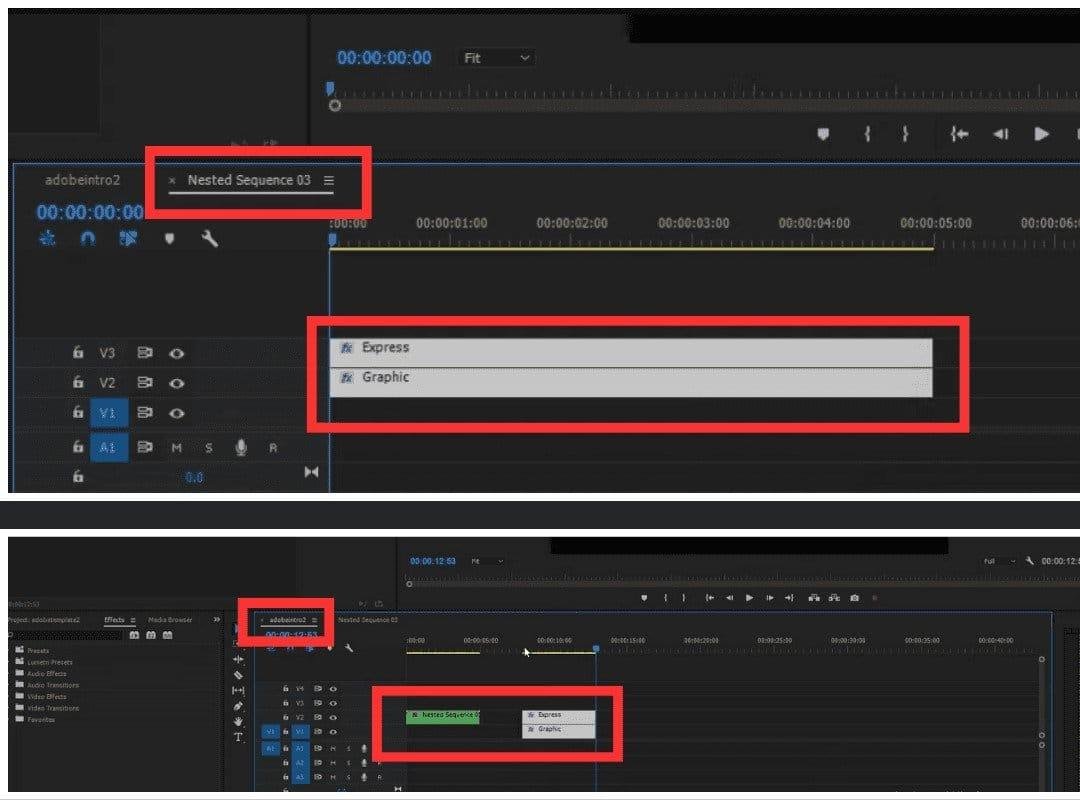The height and width of the screenshot is (800, 1080).
Task: Expand the Video Transitions bin
Action: point(53,708)
